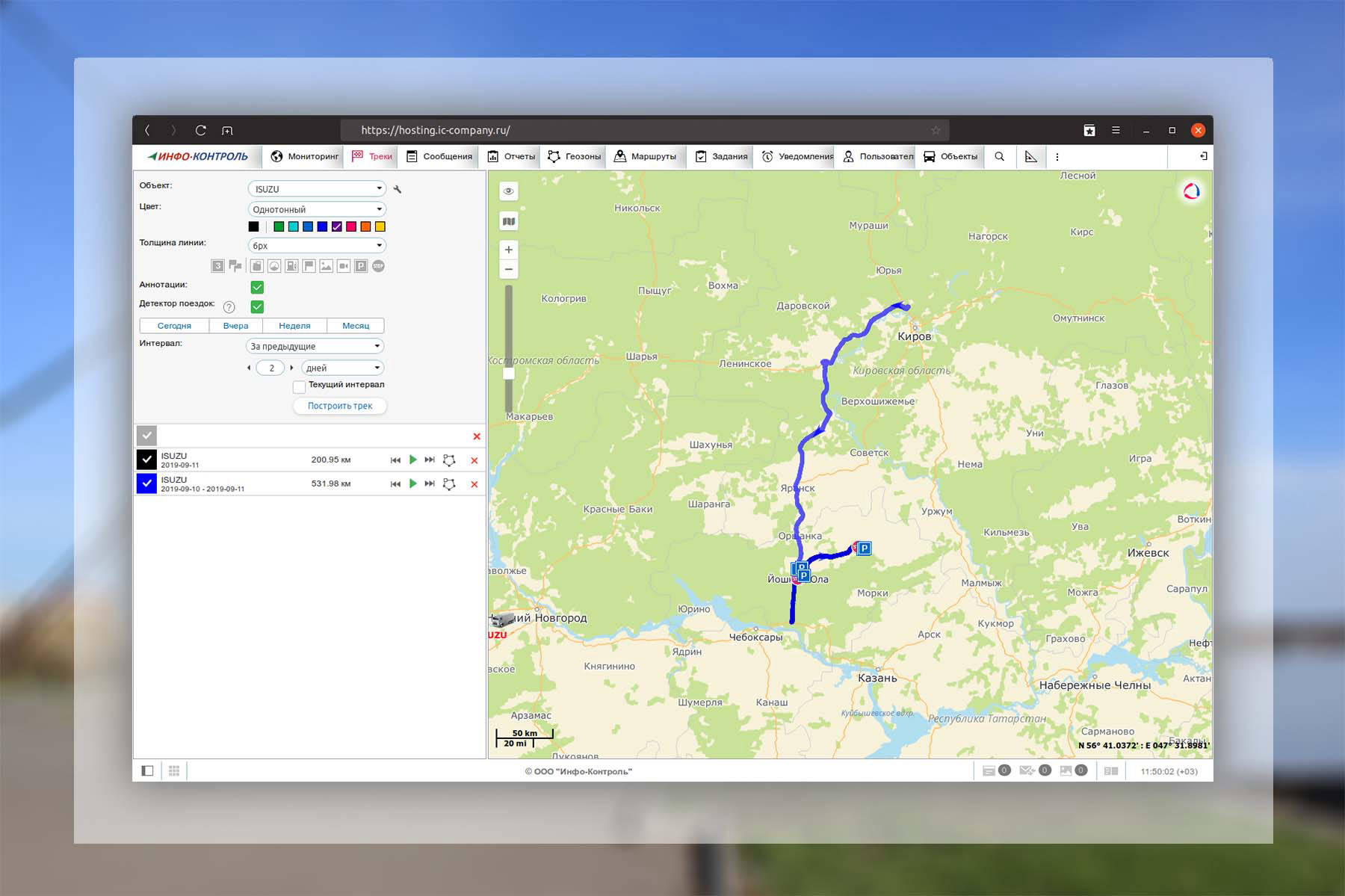Open the Интервал За предыдущие dropdown
This screenshot has width=1345, height=896.
pos(315,346)
